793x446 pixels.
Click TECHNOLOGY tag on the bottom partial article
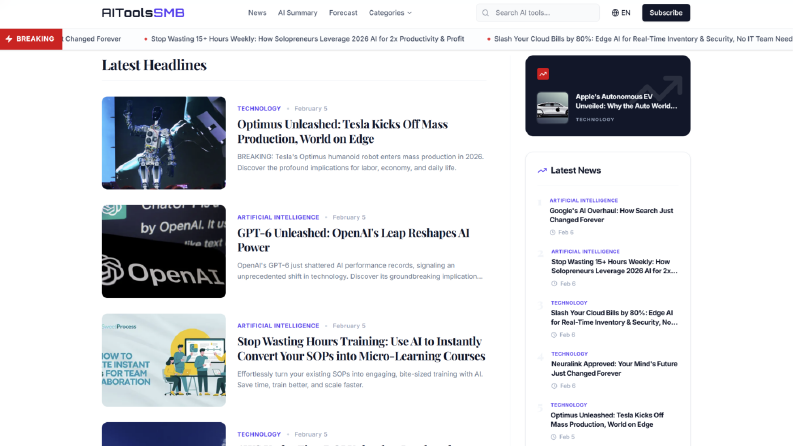tap(259, 434)
